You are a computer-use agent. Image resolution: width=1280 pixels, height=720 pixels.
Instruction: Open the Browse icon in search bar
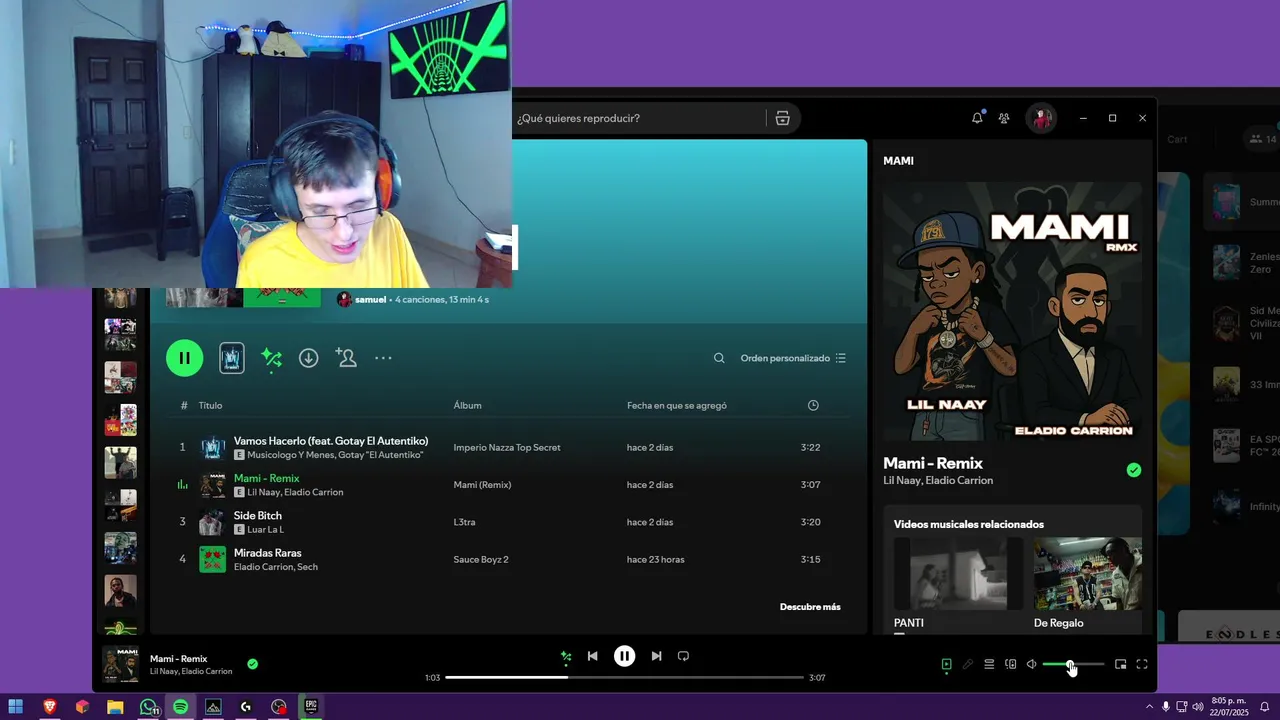[783, 118]
